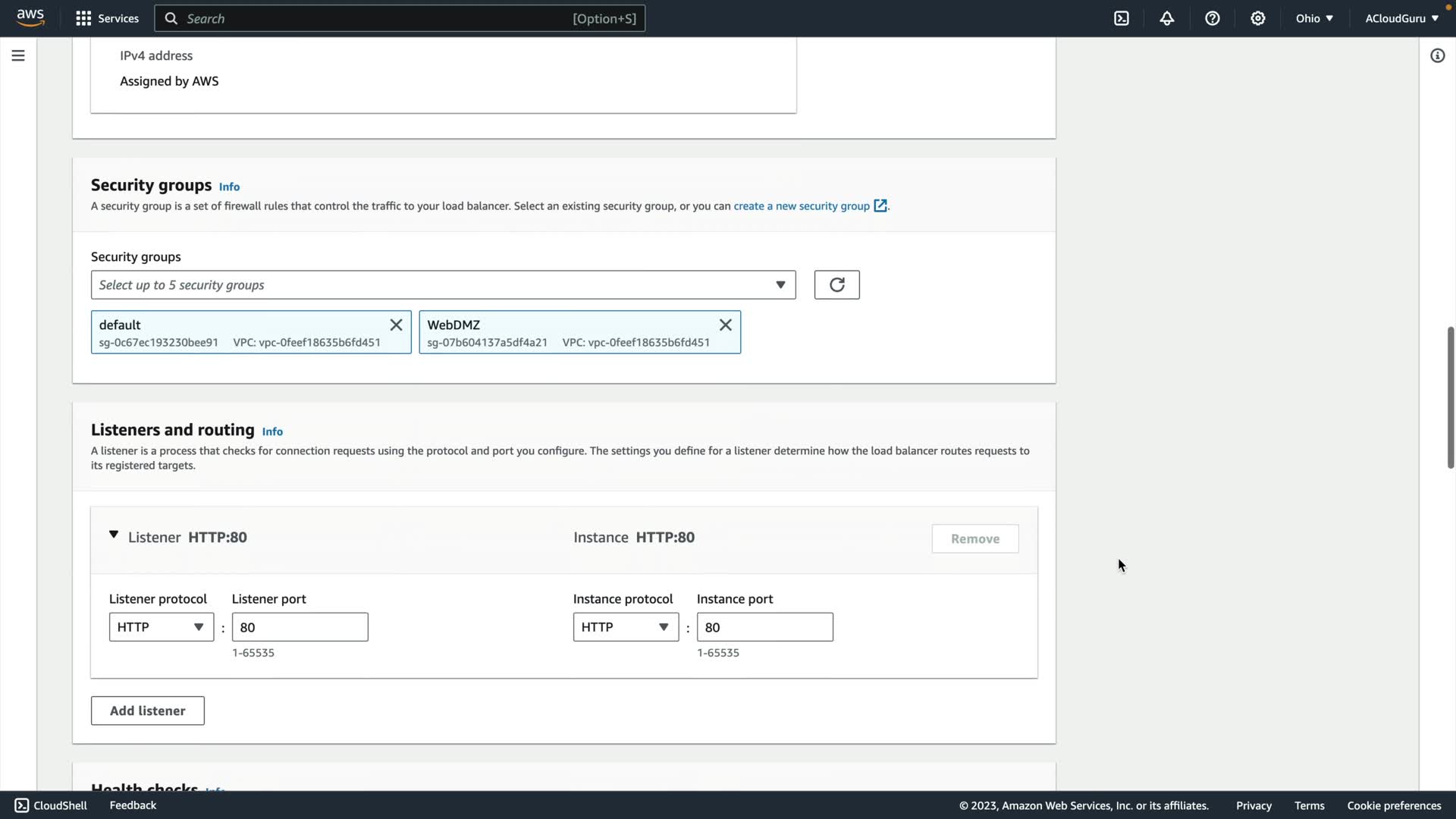Open the side navigation hamburger menu
Screen dimensions: 1456x819
(18, 55)
